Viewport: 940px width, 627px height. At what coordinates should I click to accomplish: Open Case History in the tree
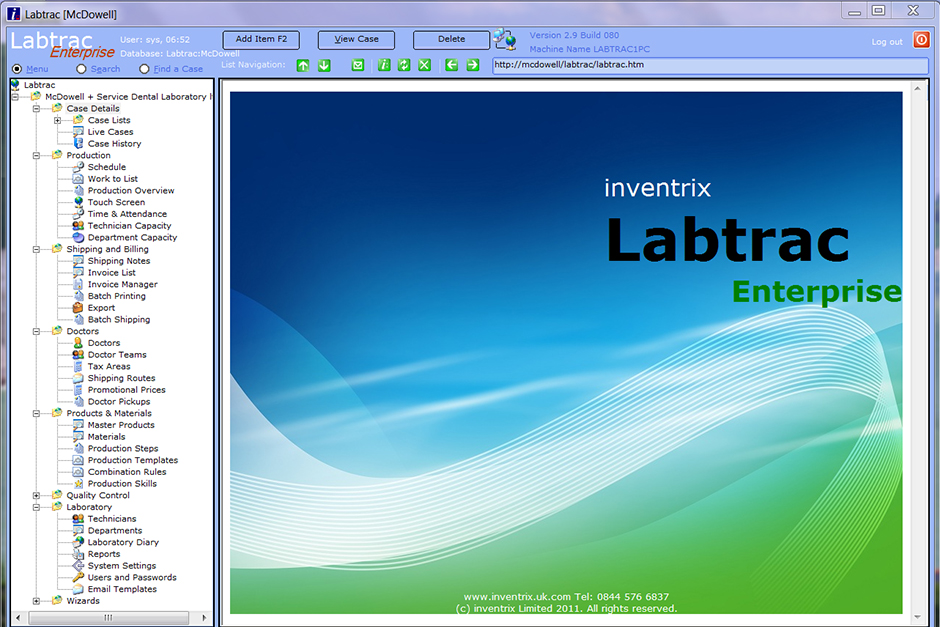point(115,144)
